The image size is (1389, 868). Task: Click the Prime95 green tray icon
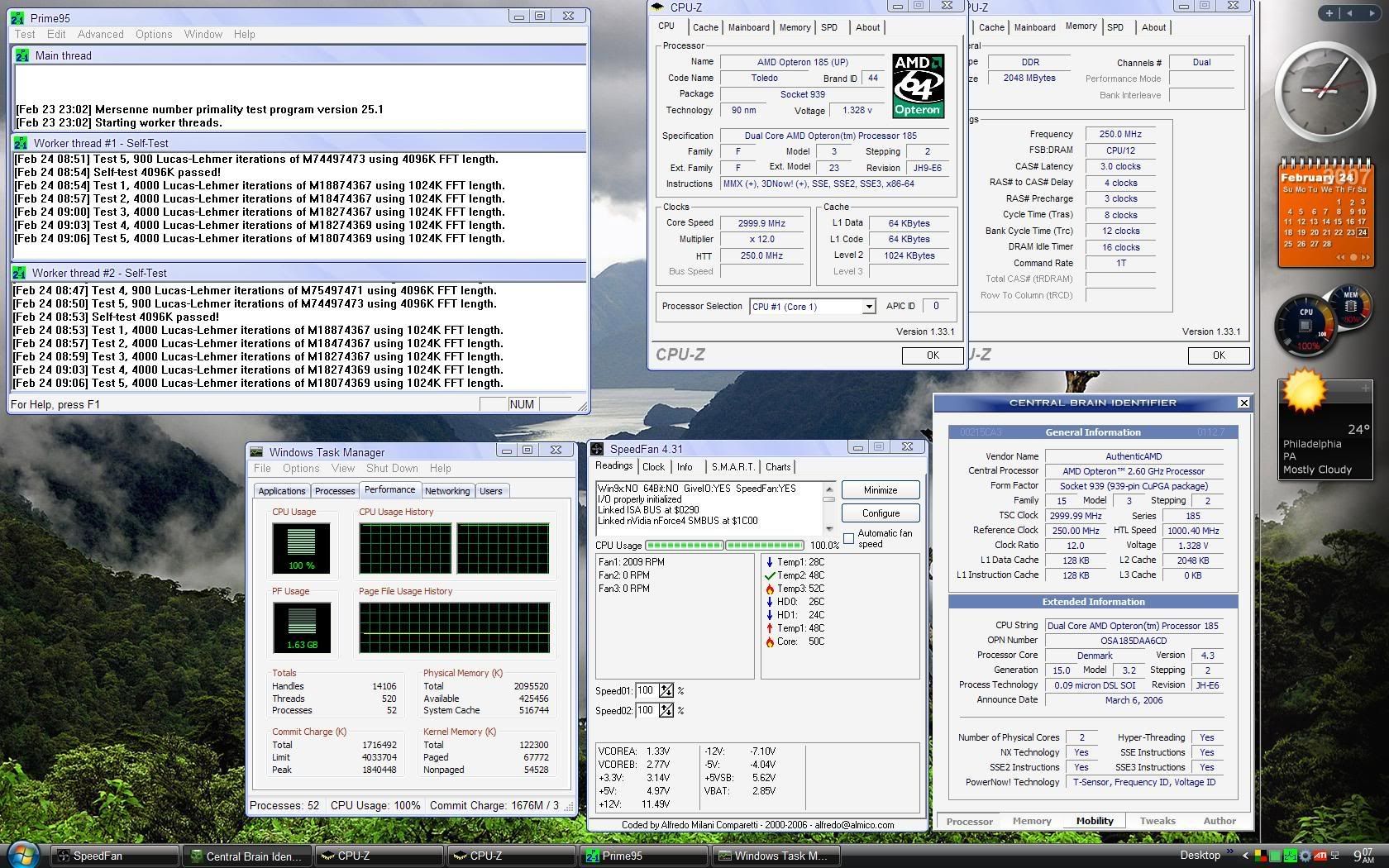click(1291, 856)
